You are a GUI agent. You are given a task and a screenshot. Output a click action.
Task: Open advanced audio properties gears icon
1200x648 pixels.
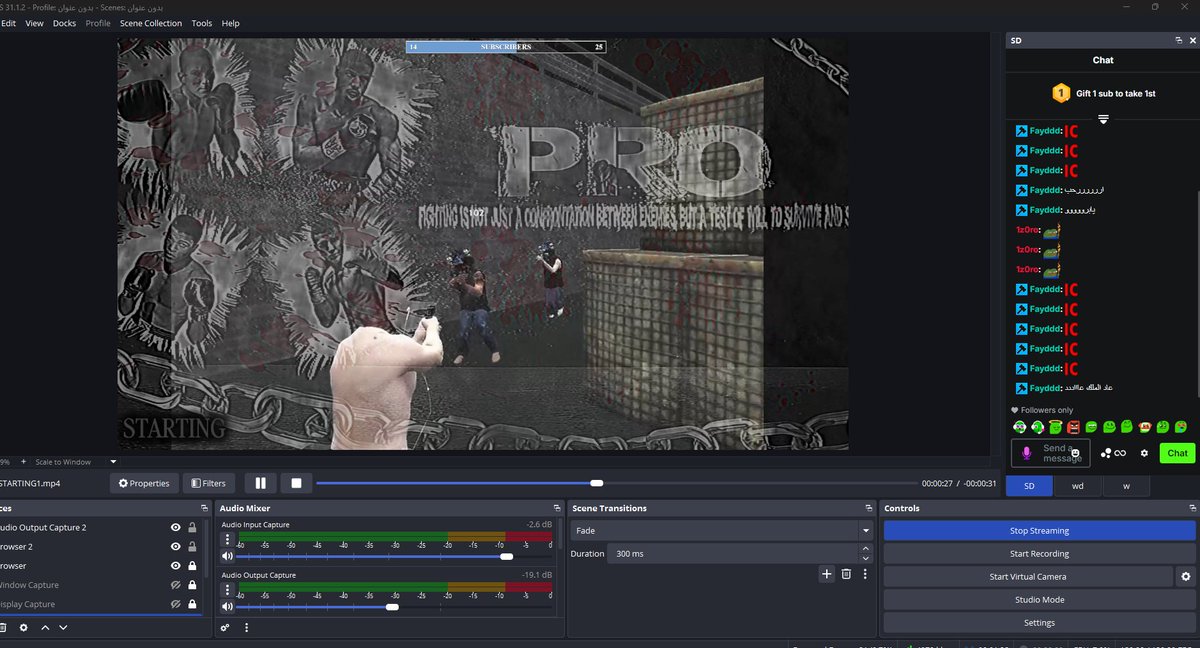click(x=225, y=628)
